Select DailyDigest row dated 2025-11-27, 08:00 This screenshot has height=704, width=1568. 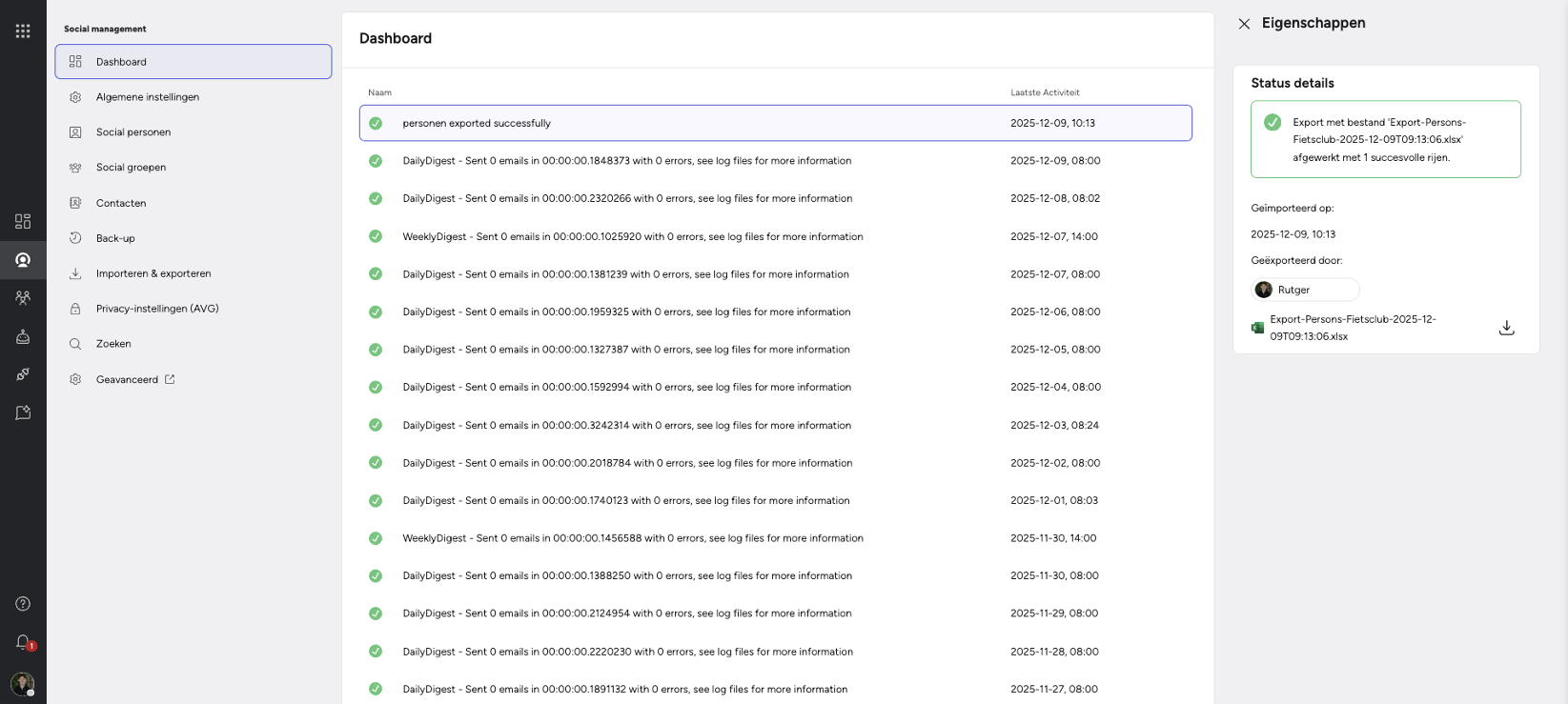(x=776, y=689)
